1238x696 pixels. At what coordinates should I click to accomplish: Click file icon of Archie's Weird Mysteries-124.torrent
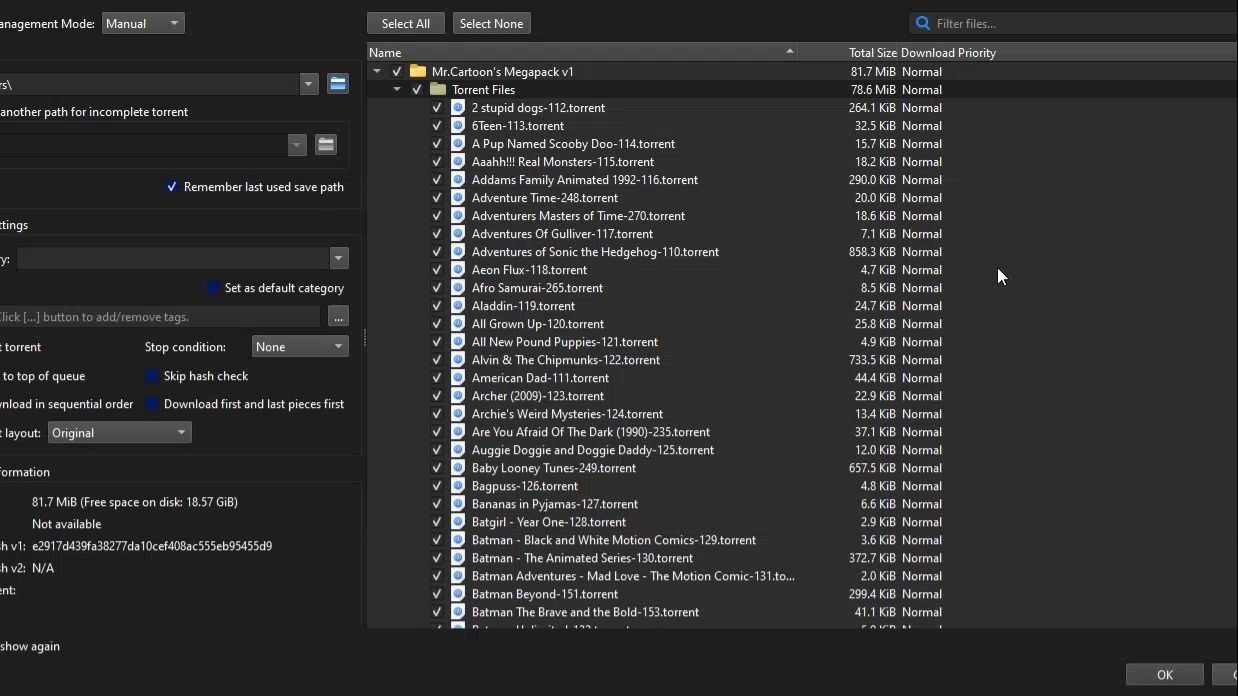coord(458,413)
